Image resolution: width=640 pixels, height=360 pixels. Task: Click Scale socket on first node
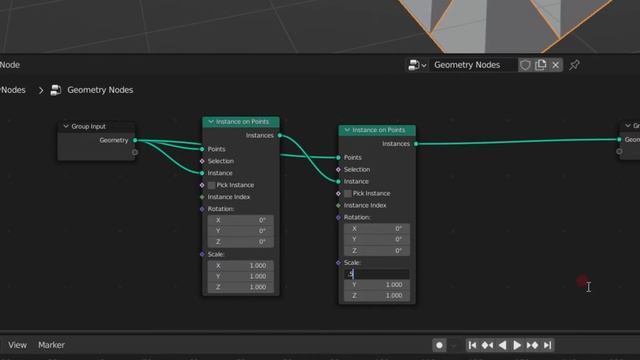point(202,254)
